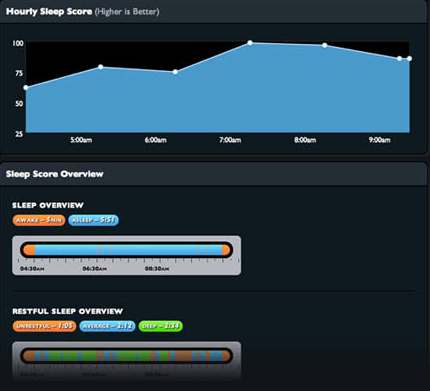
Task: Click the last data point on the chart
Action: [x=409, y=59]
